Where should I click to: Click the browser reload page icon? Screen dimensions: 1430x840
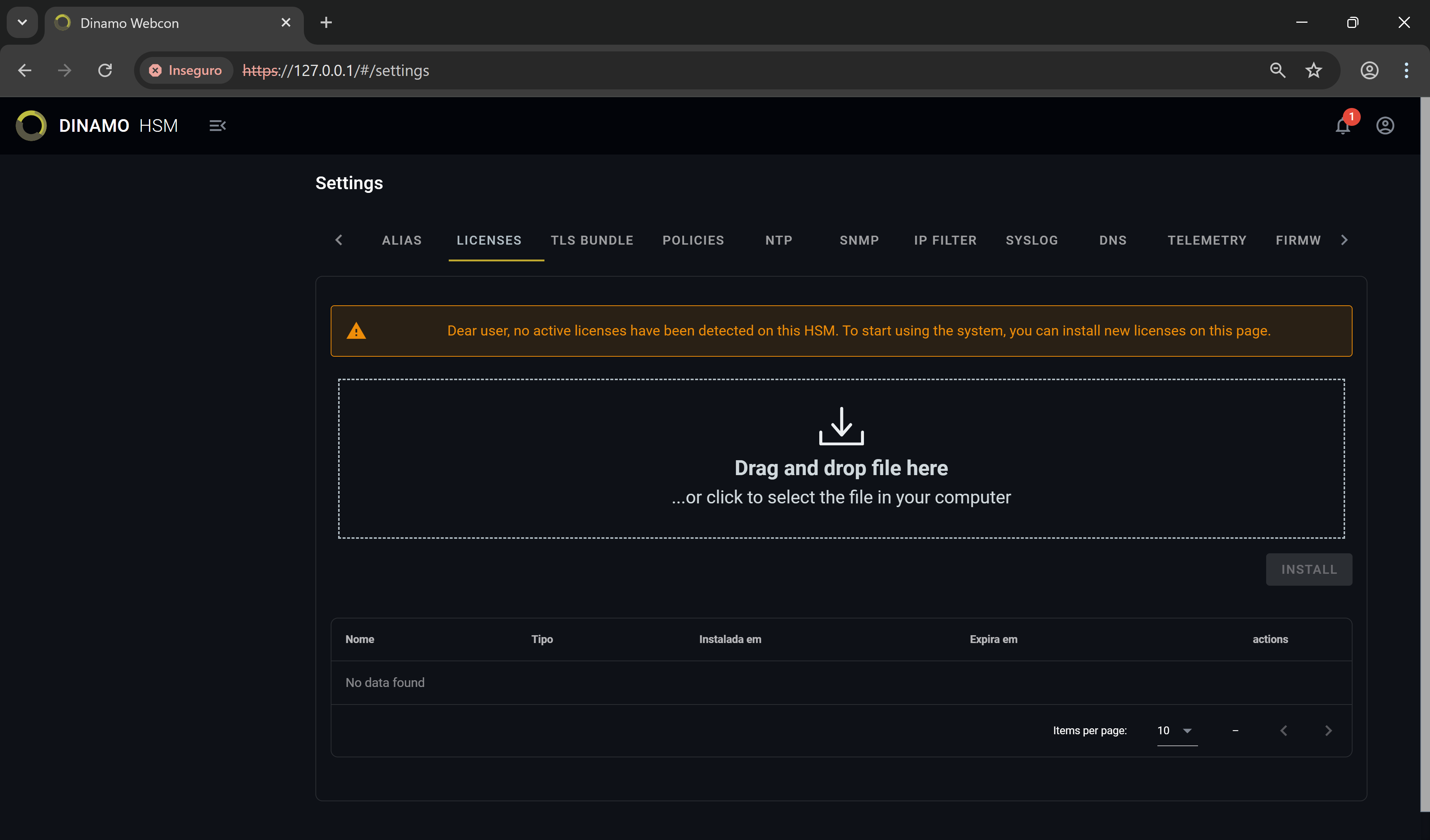point(105,70)
